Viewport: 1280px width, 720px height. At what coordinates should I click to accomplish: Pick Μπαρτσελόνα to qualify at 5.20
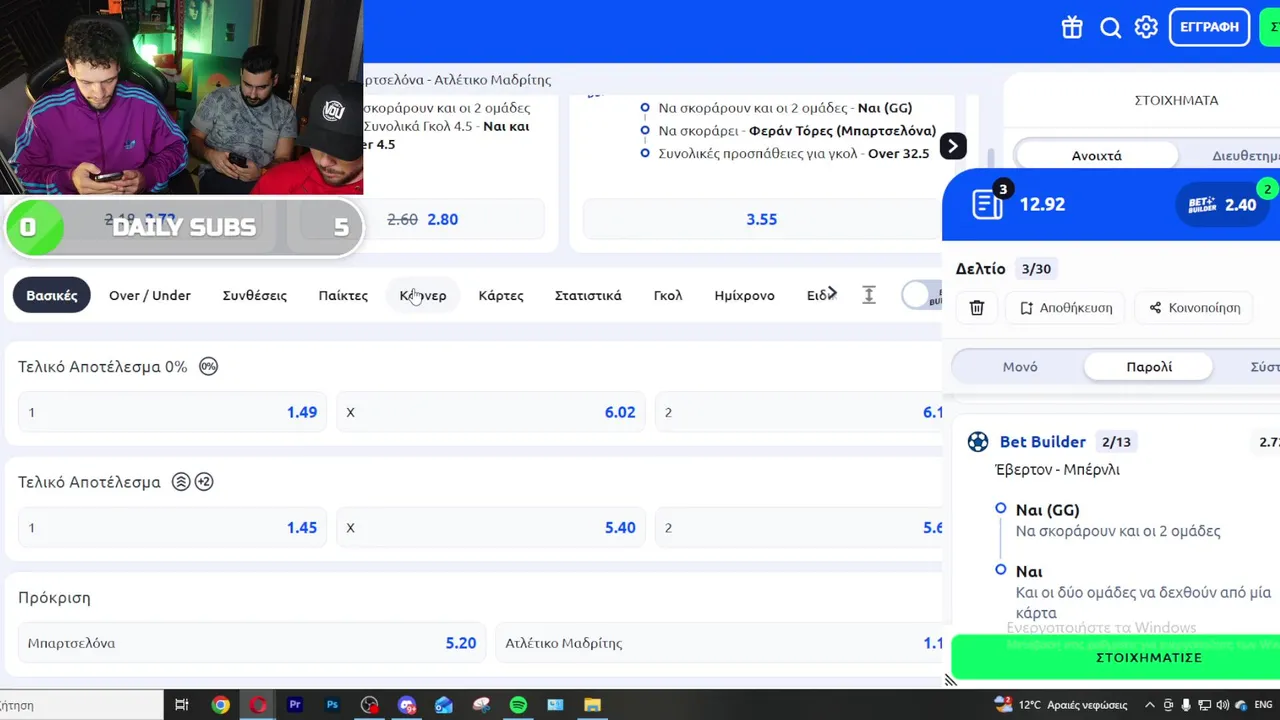click(252, 643)
